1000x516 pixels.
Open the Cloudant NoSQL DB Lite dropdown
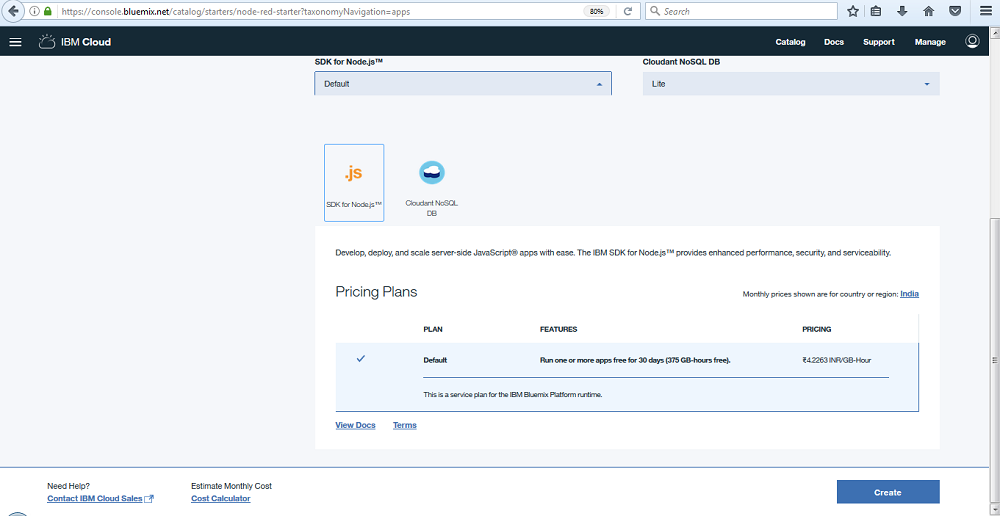791,84
